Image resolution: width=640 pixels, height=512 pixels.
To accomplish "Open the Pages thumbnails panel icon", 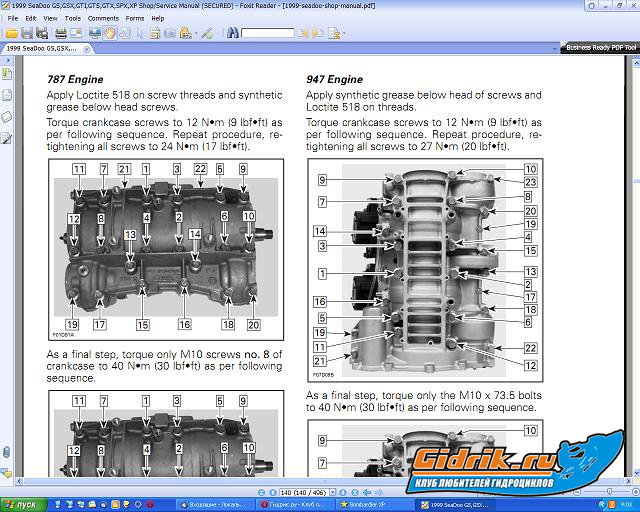I will (x=6, y=95).
